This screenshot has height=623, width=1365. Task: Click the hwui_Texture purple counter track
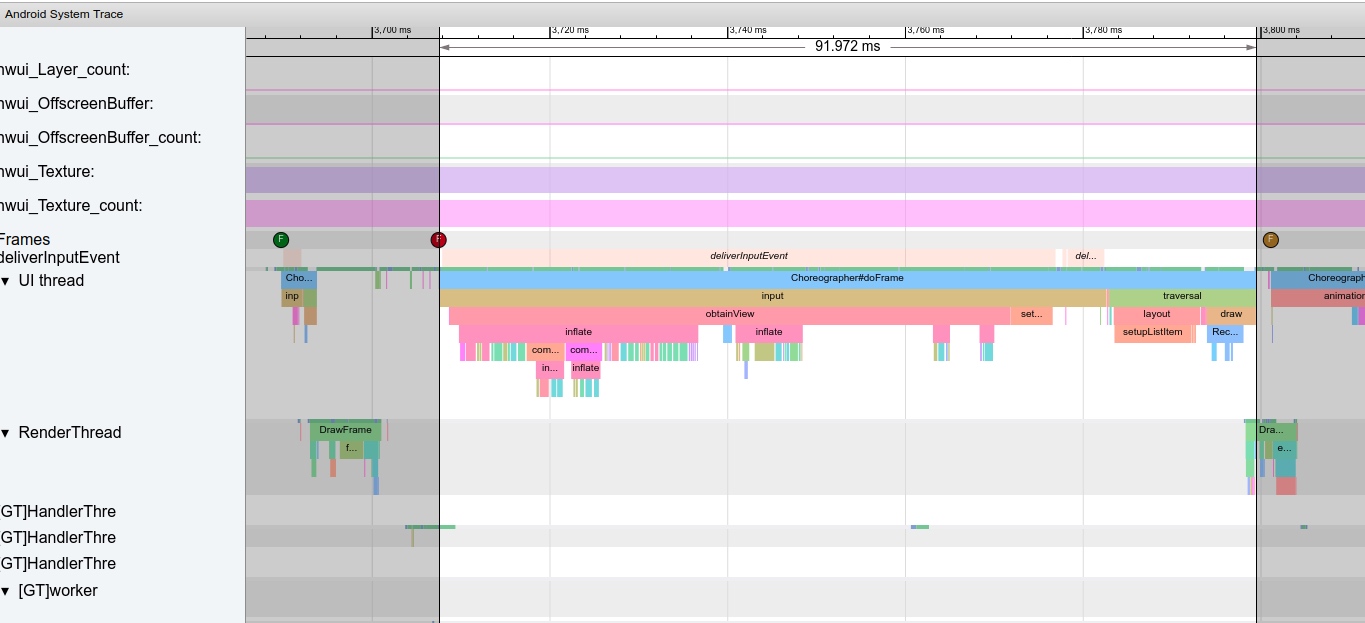point(805,179)
